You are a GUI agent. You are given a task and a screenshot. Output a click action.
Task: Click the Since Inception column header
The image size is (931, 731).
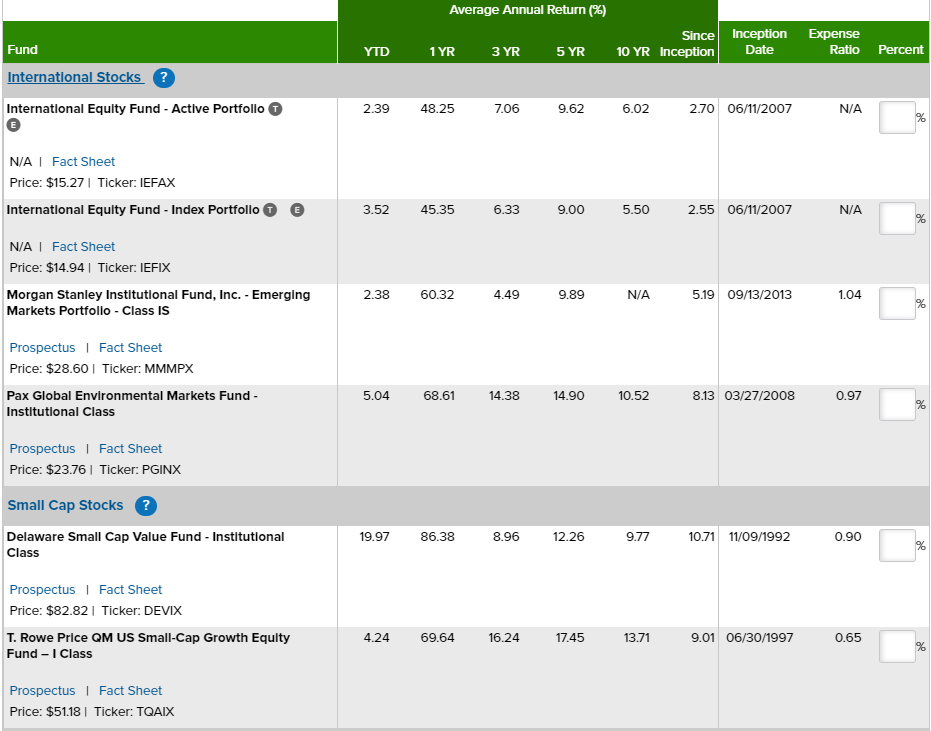[687, 44]
